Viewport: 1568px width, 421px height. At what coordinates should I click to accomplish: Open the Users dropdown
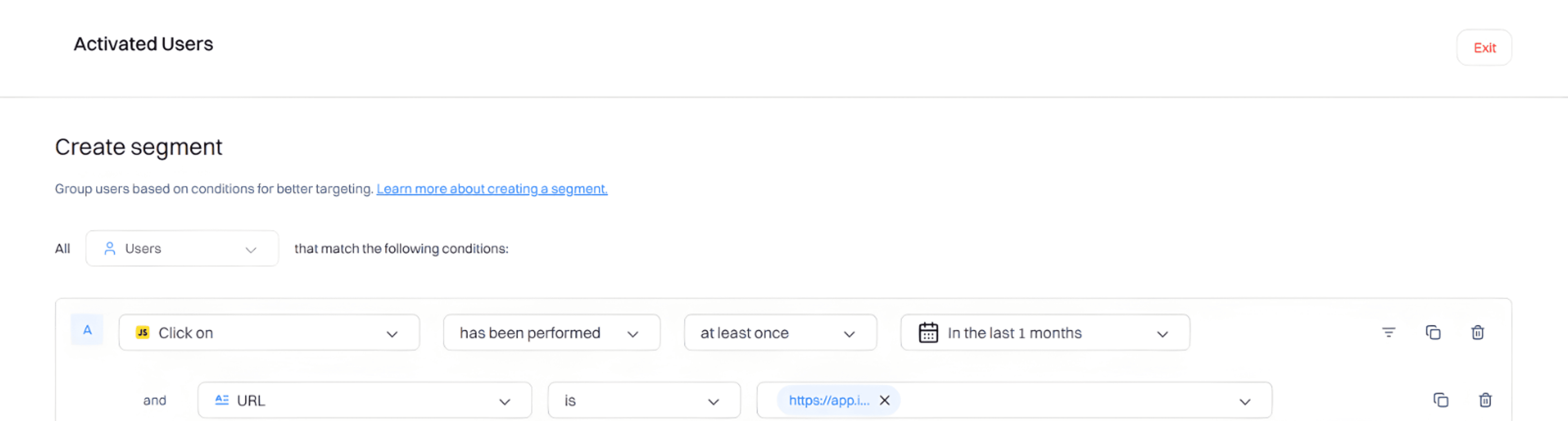[x=251, y=249]
